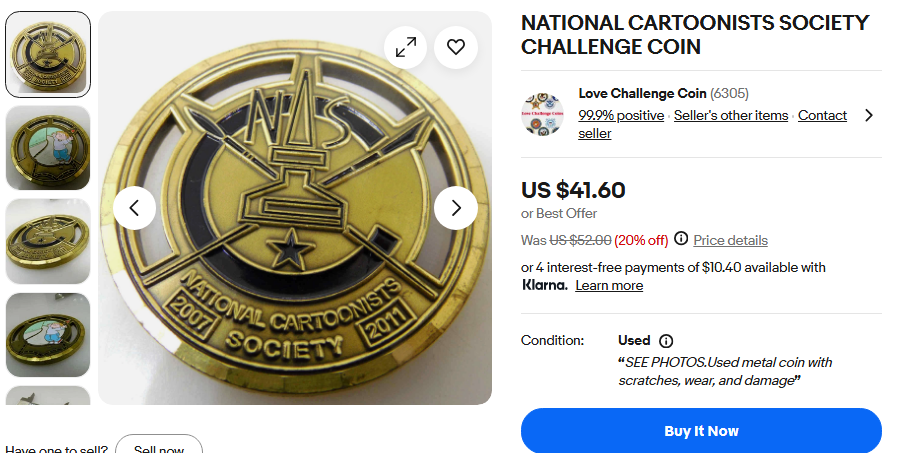Select the first coin front thumbnail
The height and width of the screenshot is (453, 900).
(48, 54)
